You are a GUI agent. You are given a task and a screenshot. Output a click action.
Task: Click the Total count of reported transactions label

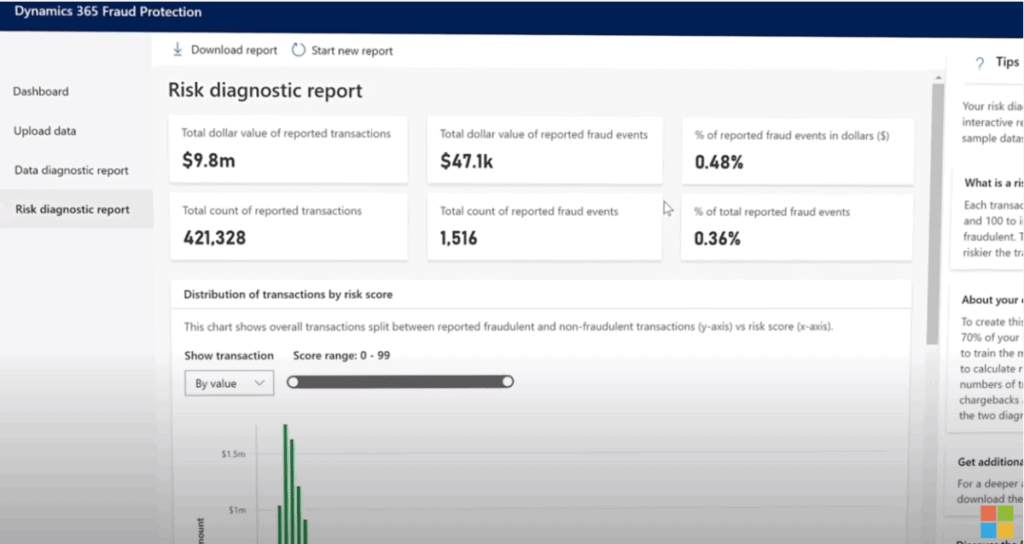click(x=272, y=211)
